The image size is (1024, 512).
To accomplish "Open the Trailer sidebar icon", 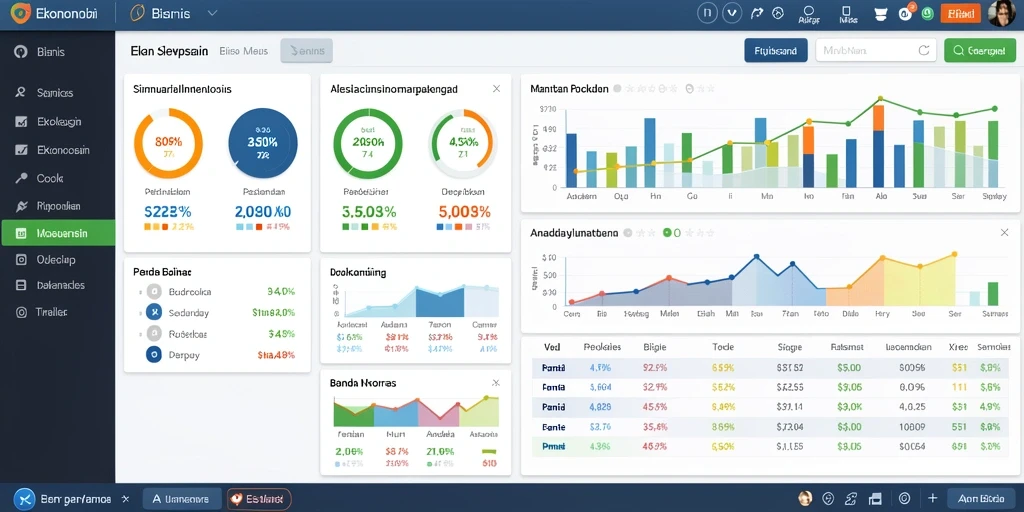I will pos(21,312).
